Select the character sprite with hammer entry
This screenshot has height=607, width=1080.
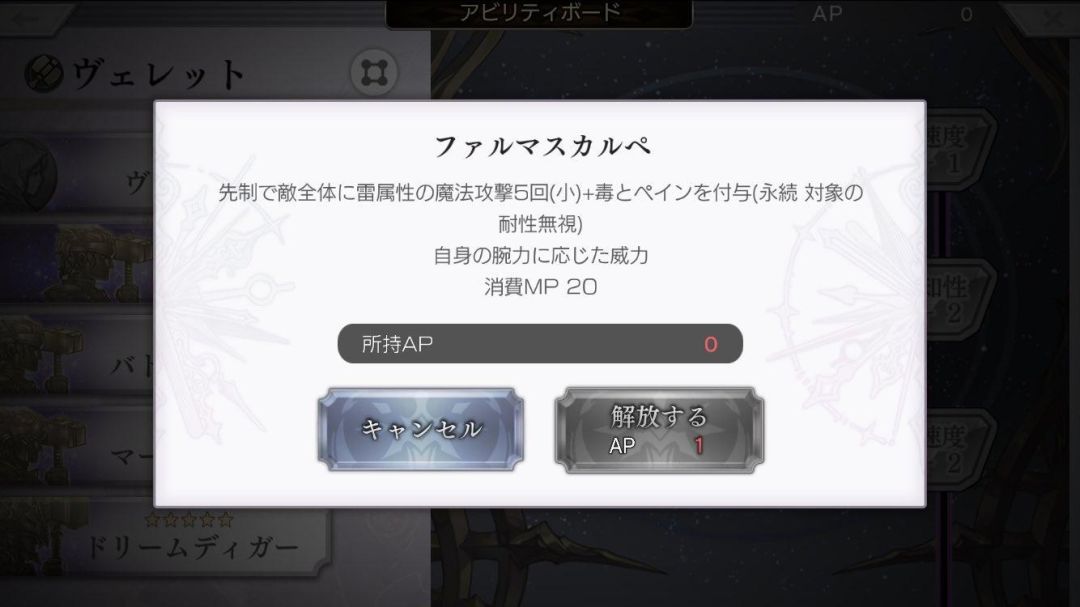click(x=77, y=264)
